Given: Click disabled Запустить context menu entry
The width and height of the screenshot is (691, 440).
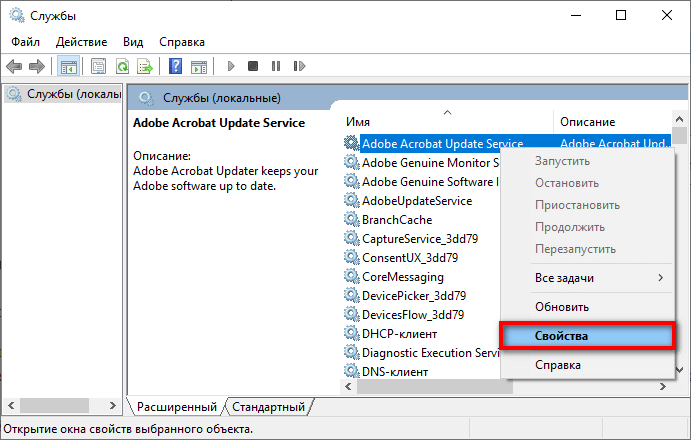Looking at the screenshot, I should coord(587,161).
